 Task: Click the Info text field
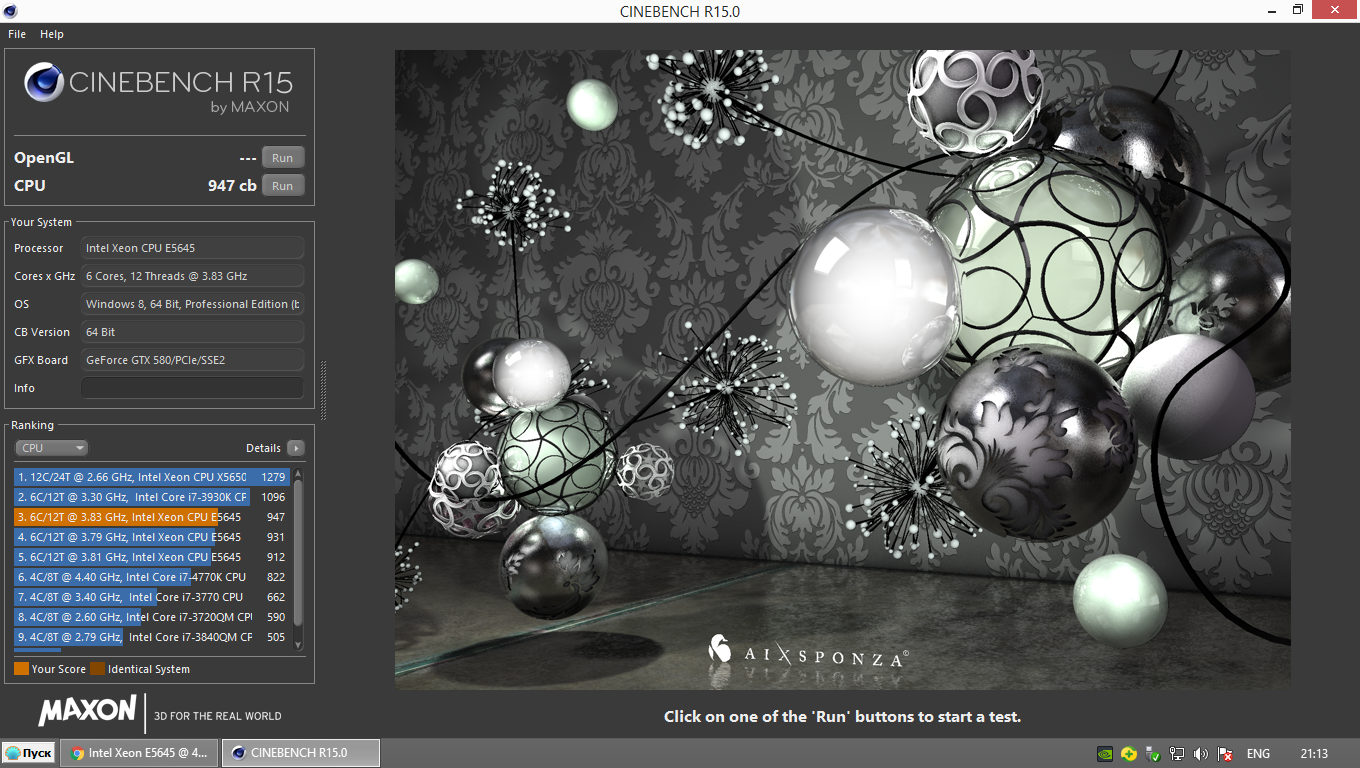click(x=192, y=388)
